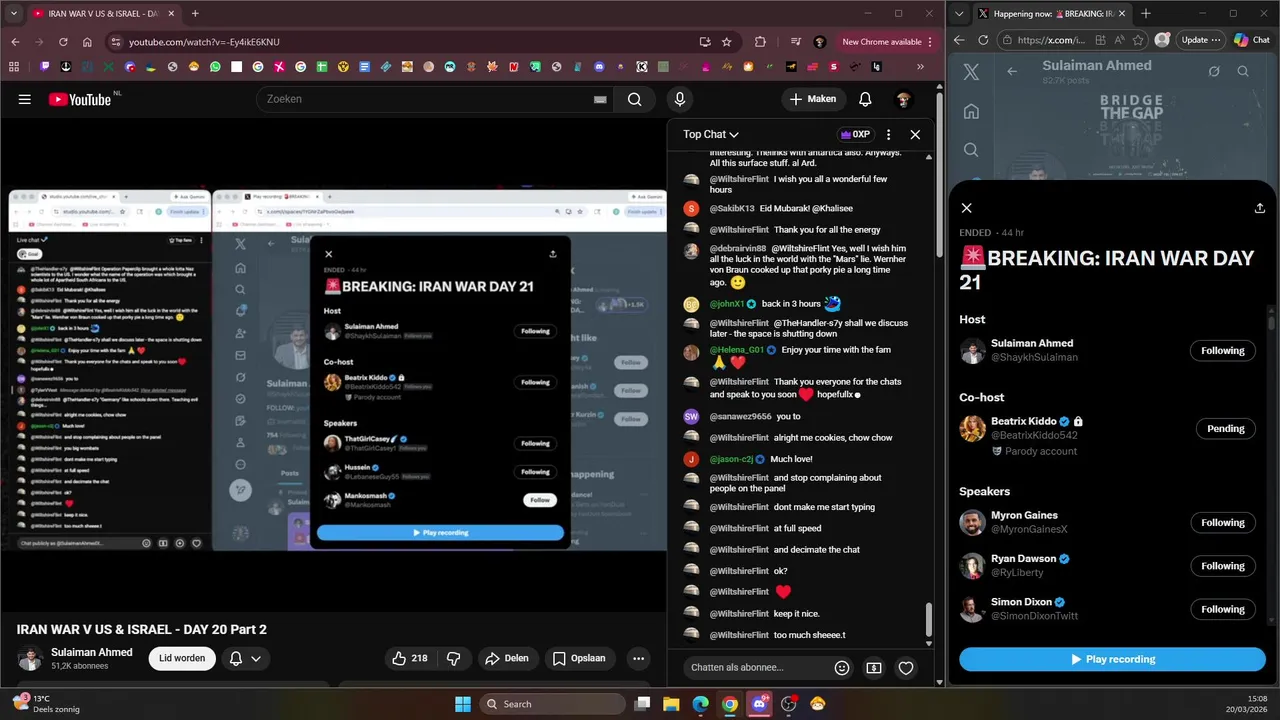Open Windows Start menu
This screenshot has width=1280, height=720.
pyautogui.click(x=463, y=704)
